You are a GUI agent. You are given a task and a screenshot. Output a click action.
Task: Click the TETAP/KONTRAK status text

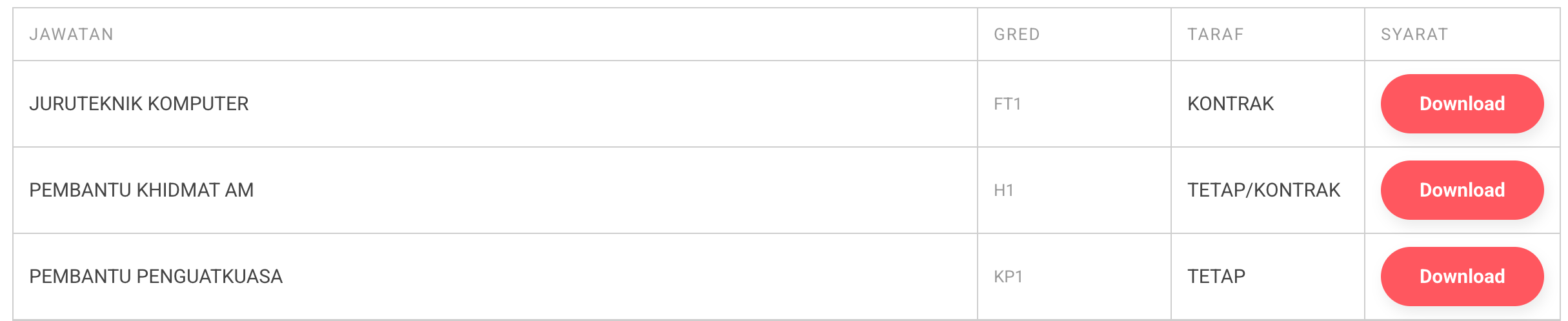(x=1263, y=190)
